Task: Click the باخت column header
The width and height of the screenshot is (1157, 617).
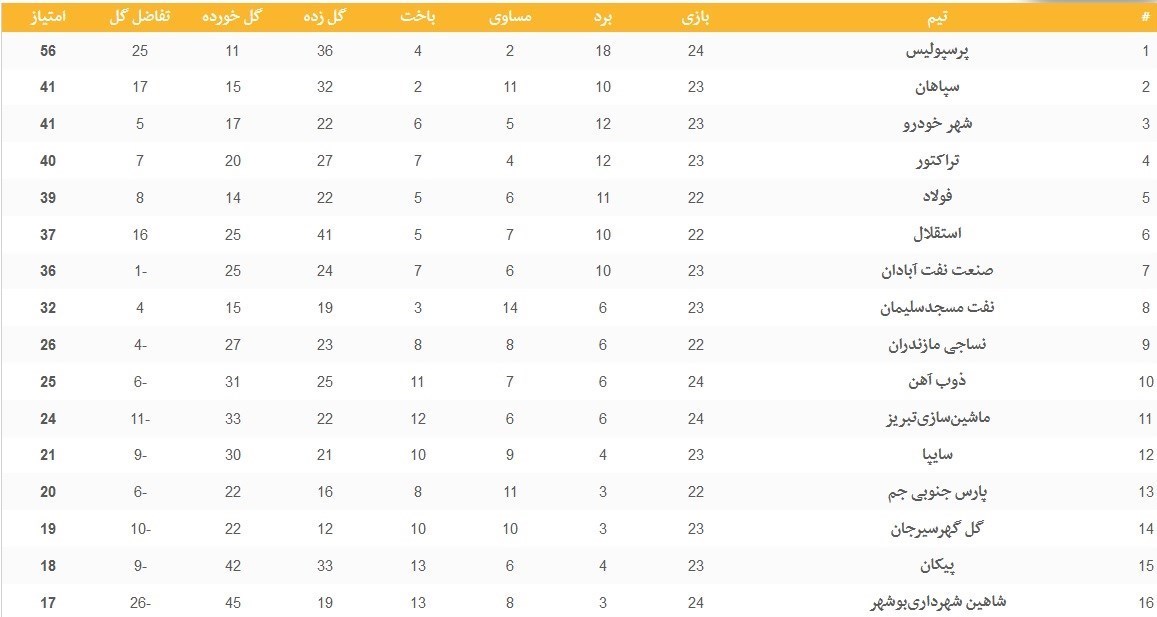Action: [418, 17]
